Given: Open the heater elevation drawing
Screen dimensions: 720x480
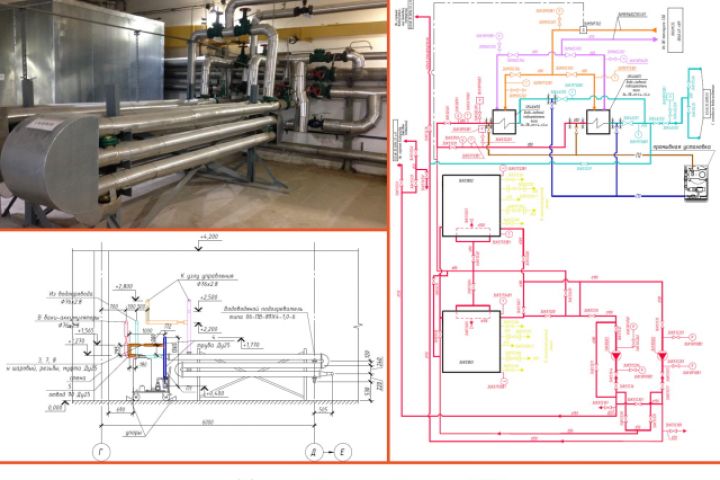Looking at the screenshot, I should pyautogui.click(x=193, y=346).
